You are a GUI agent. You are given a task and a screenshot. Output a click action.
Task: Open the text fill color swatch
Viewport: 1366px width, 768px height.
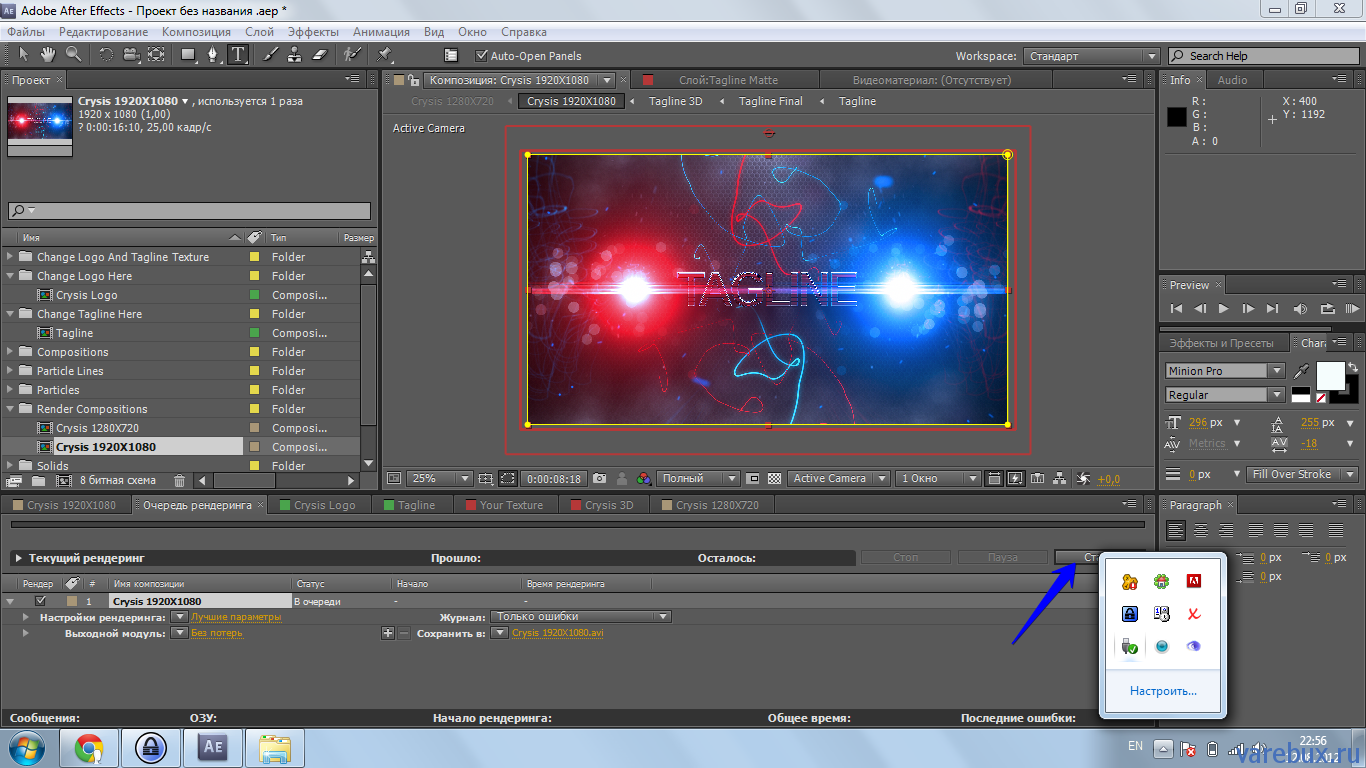[1331, 375]
